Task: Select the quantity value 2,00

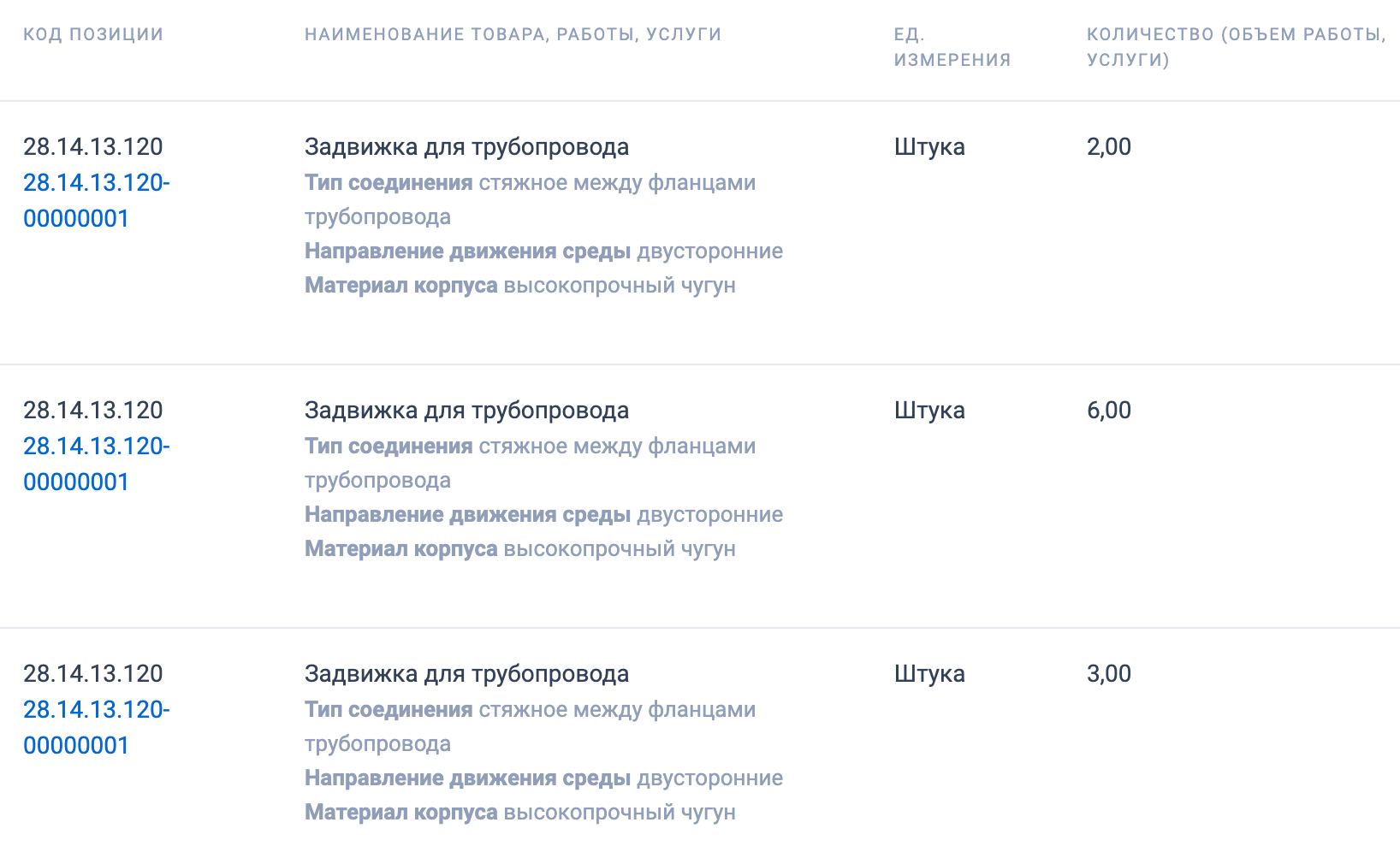Action: tap(1108, 147)
